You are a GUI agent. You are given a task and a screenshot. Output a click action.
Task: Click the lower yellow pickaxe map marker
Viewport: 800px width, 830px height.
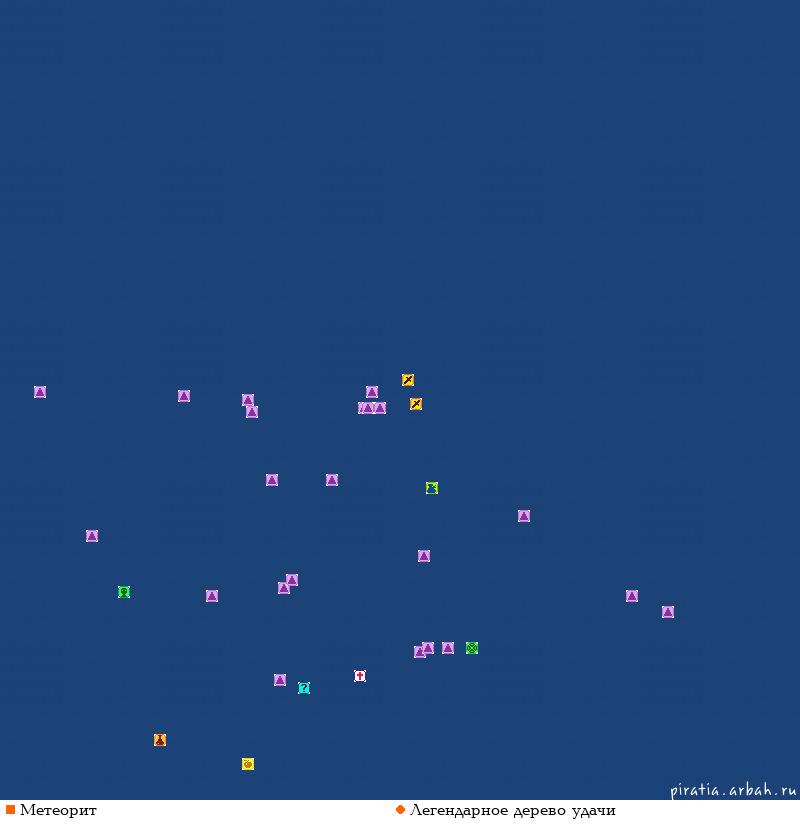pos(416,404)
